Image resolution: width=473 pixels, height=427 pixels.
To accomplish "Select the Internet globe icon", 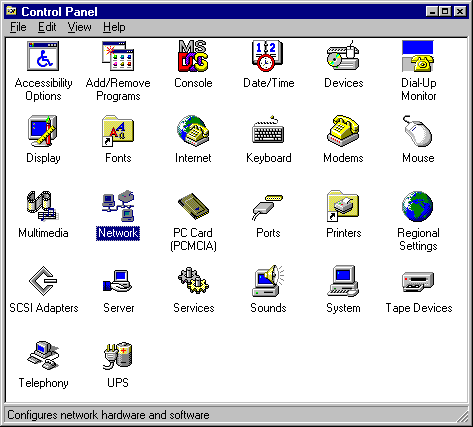I will (193, 131).
